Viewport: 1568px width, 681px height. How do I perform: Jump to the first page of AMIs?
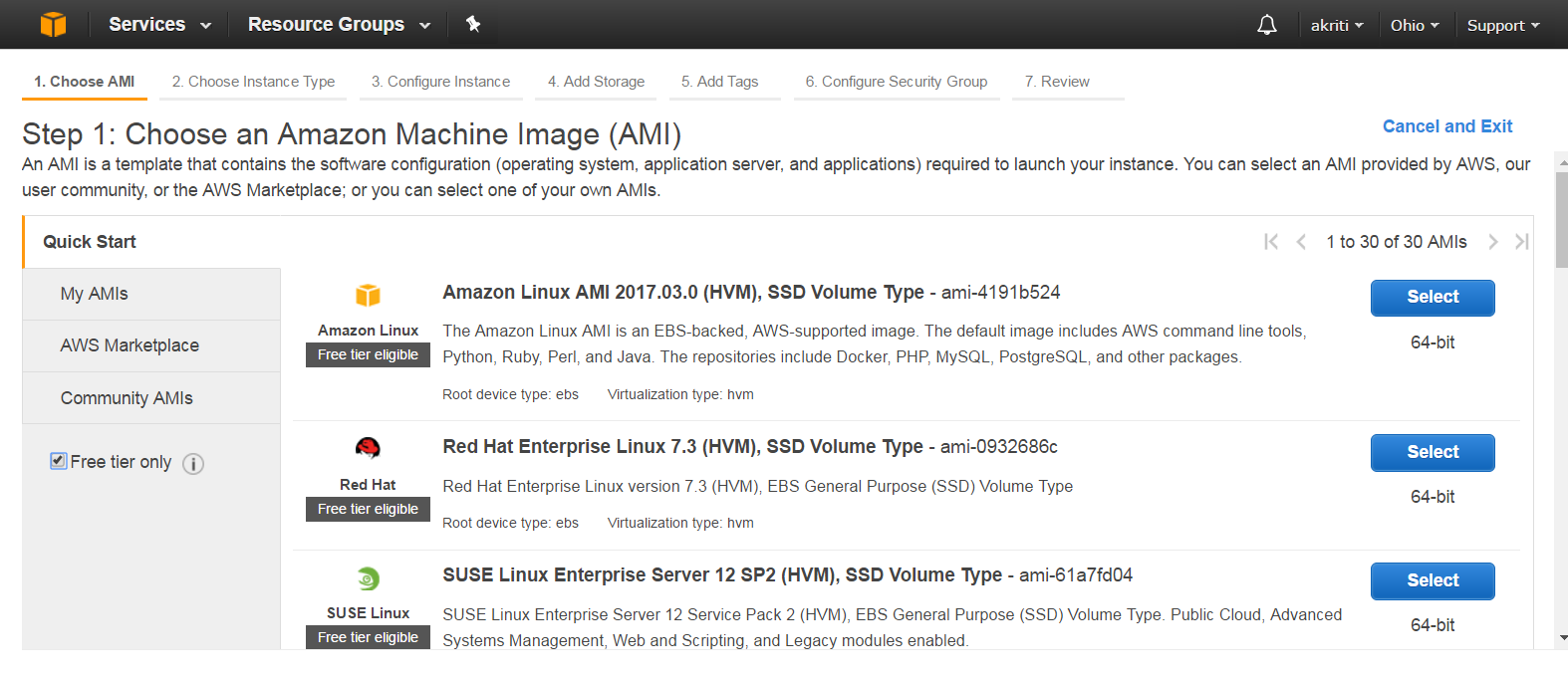[x=1270, y=242]
